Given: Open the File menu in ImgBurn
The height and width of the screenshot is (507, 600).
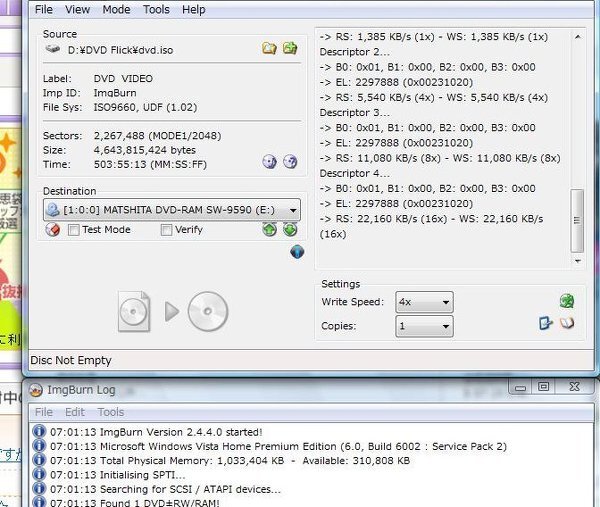Looking at the screenshot, I should click(x=43, y=9).
